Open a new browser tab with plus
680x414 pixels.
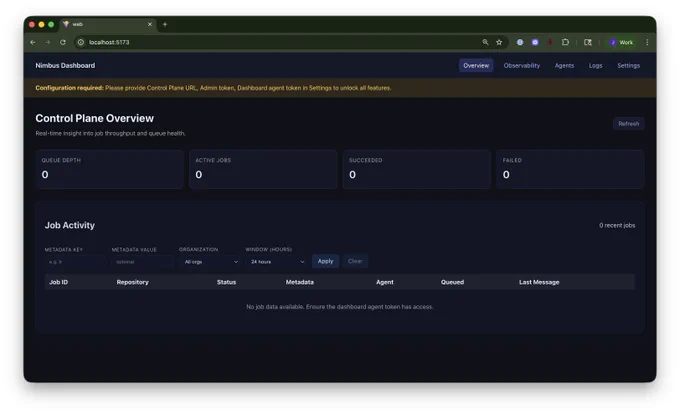point(165,24)
